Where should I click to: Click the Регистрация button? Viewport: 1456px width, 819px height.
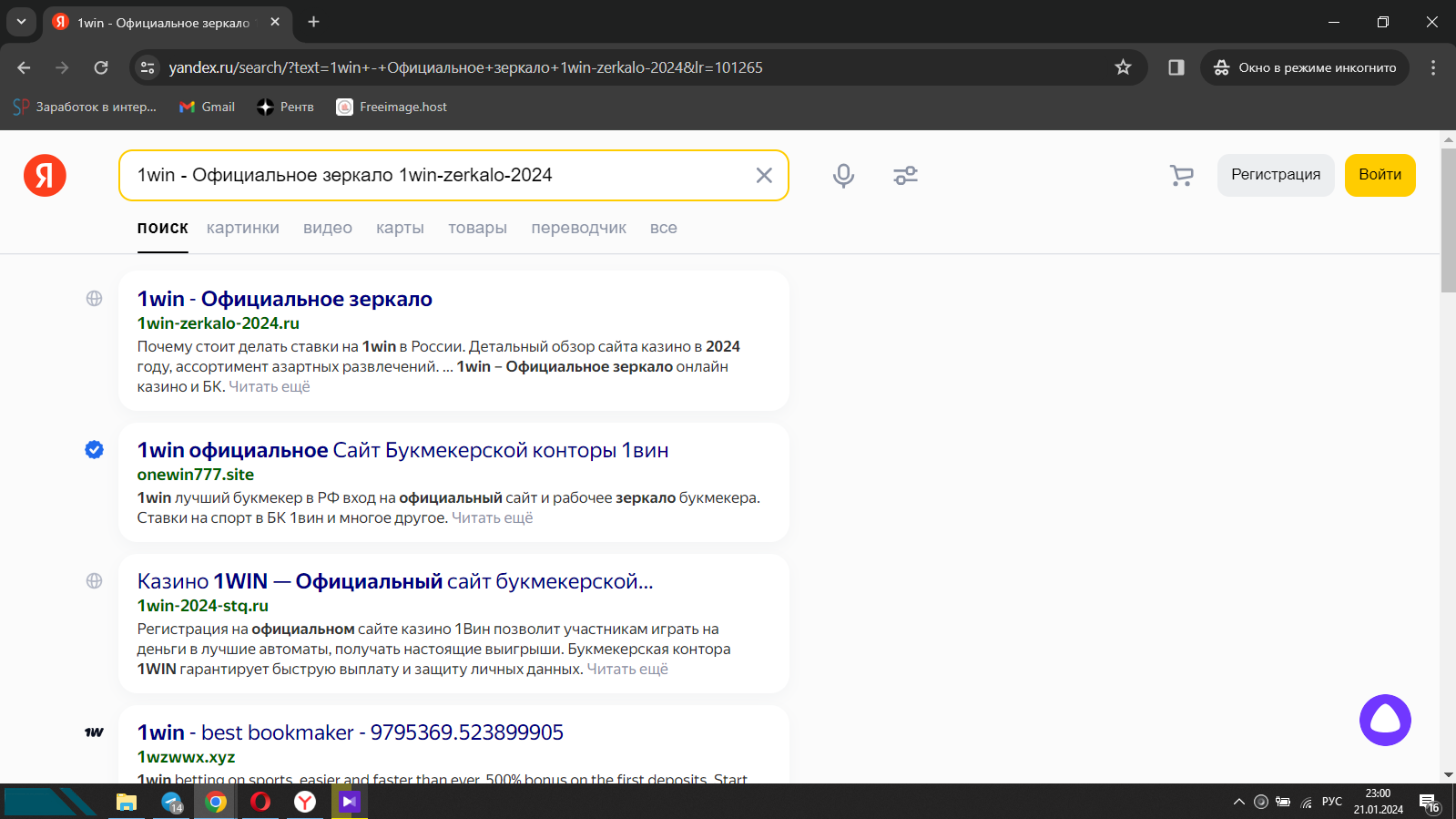pos(1276,175)
